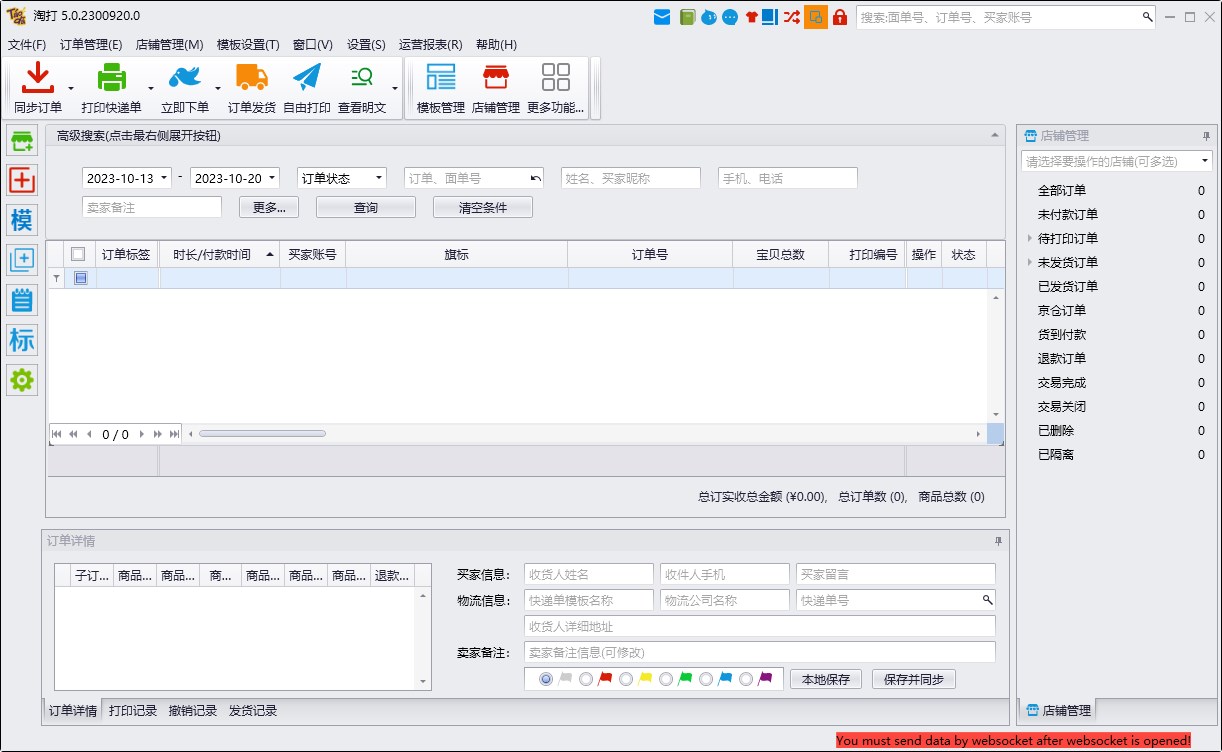This screenshot has width=1222, height=752.
Task: Click the order table vertical scrollbar down arrow
Action: 996,414
